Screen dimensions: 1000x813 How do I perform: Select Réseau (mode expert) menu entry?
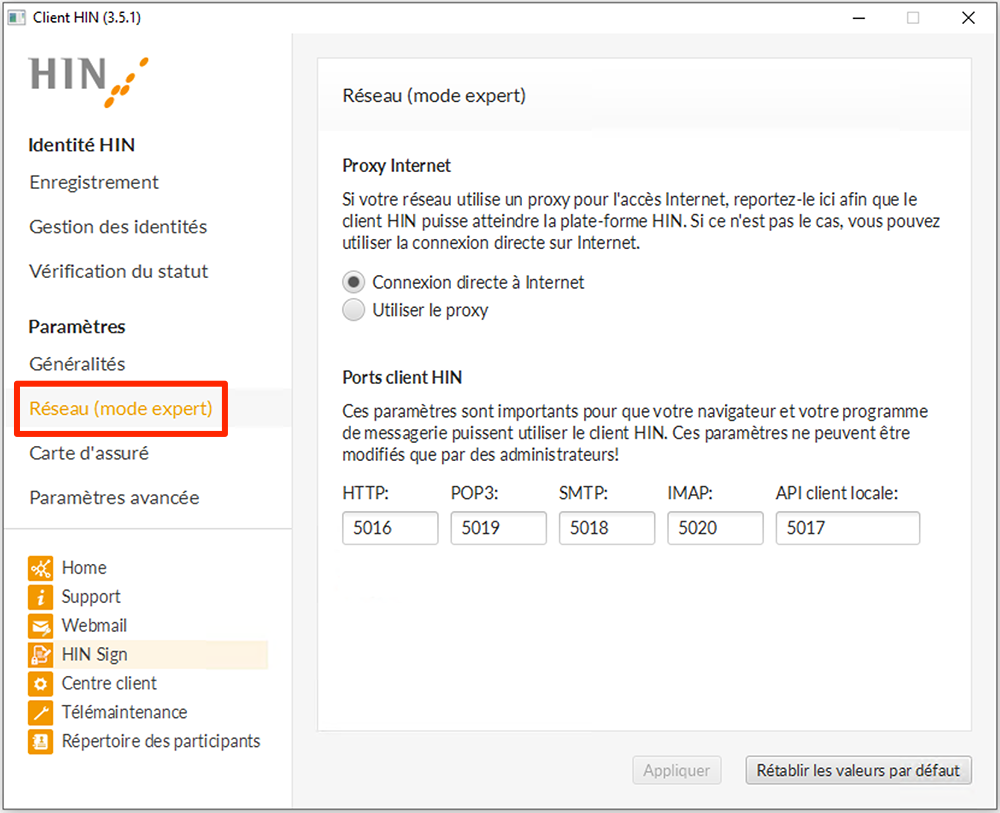point(121,409)
